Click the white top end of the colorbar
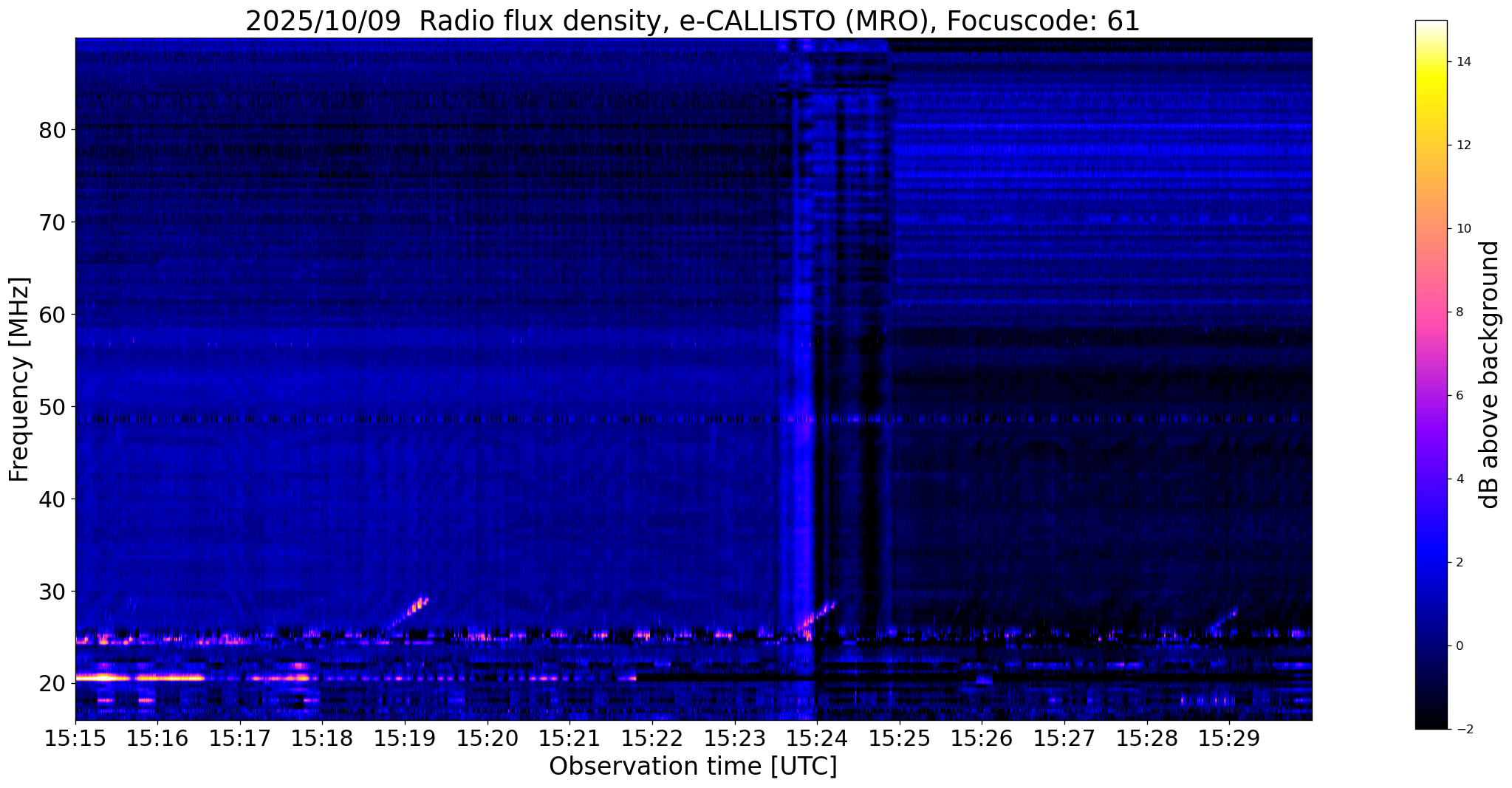Viewport: 1512px width, 788px height. pos(1431,26)
